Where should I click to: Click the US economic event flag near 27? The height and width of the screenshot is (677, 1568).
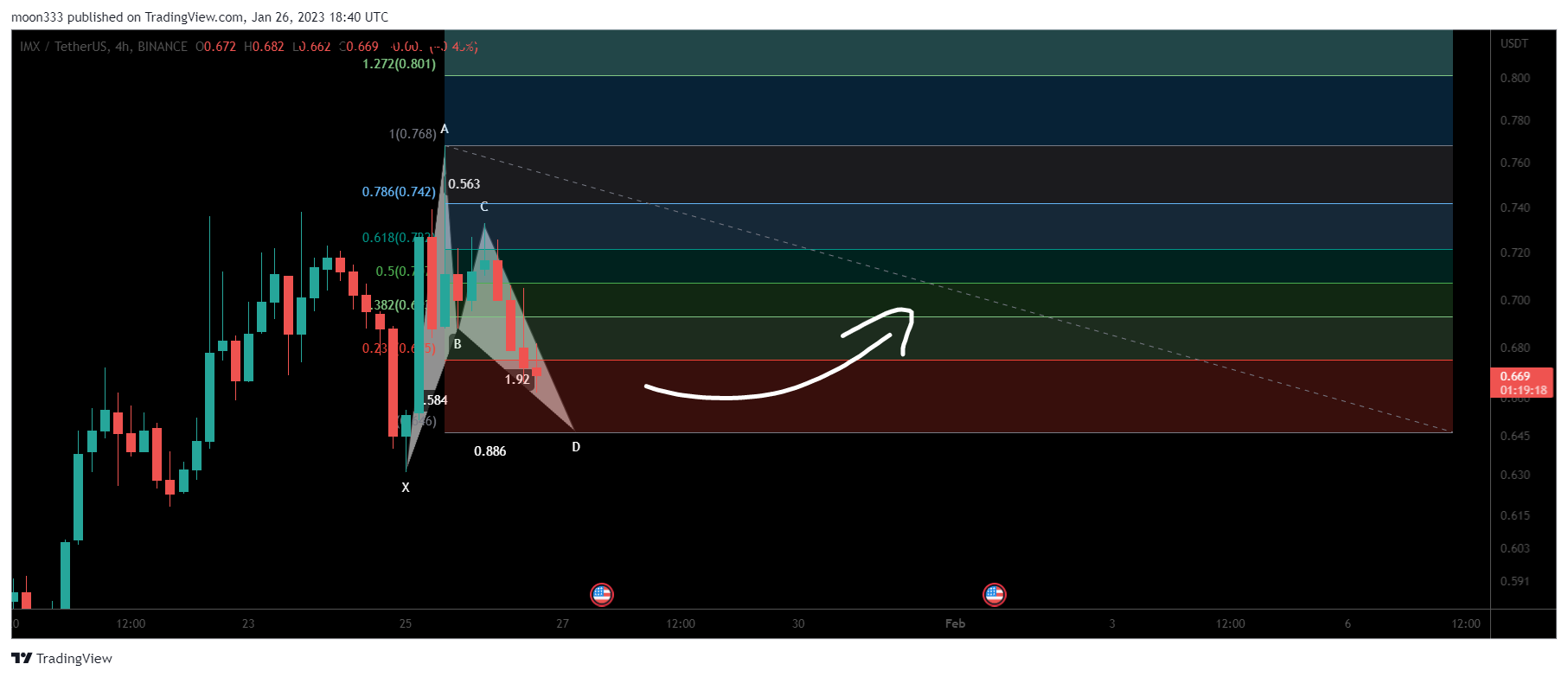click(x=601, y=594)
